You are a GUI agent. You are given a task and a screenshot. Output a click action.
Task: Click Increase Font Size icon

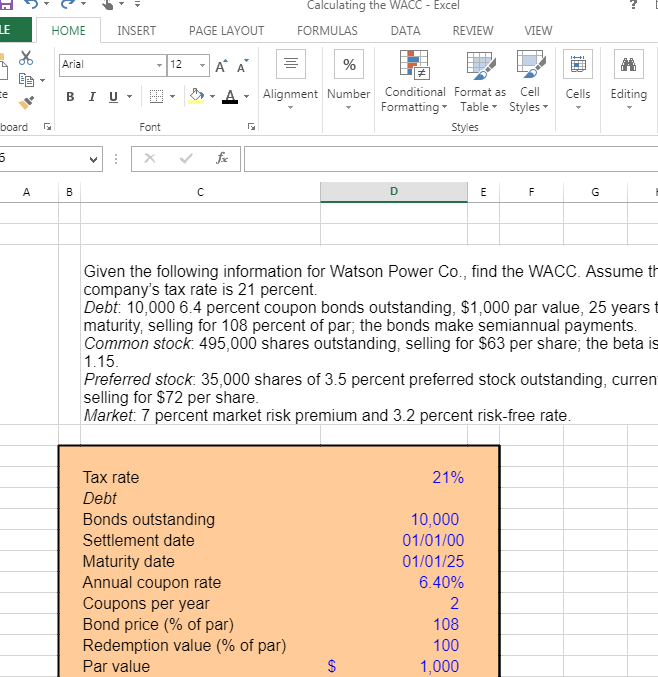pos(221,66)
